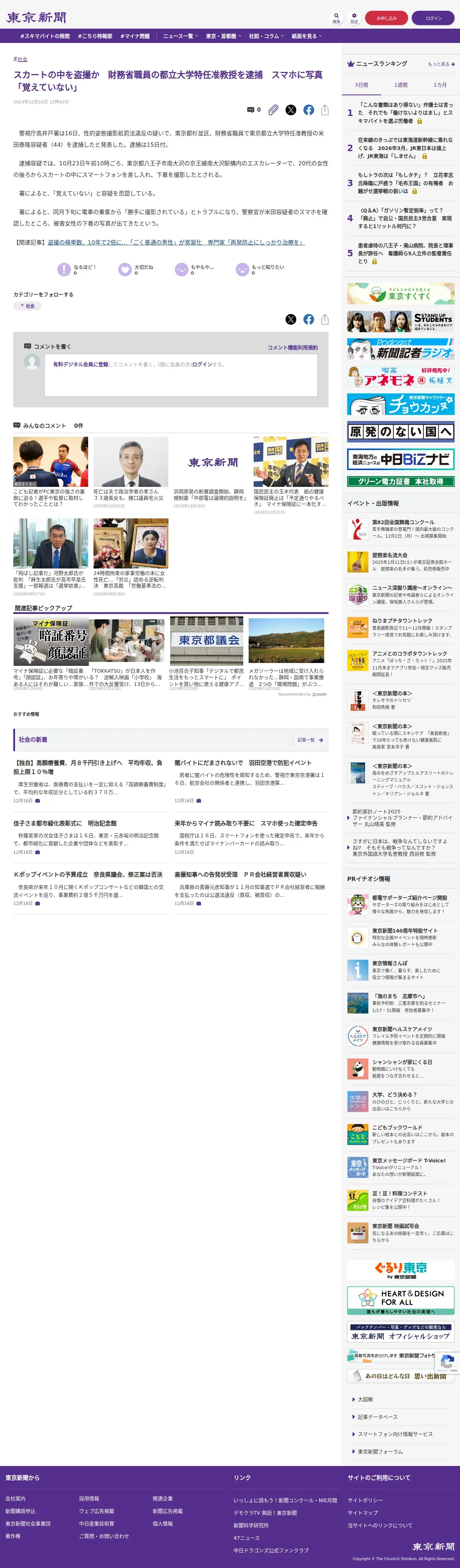460x1568 pixels.
Task: Open the #こちら特報部 nav item
Action: (x=95, y=37)
